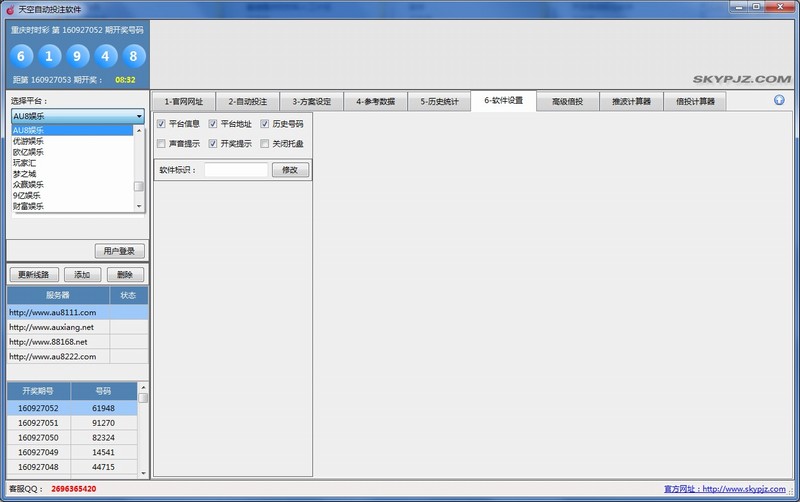Click the 更新线路 button
This screenshot has width=800, height=502.
(x=33, y=275)
